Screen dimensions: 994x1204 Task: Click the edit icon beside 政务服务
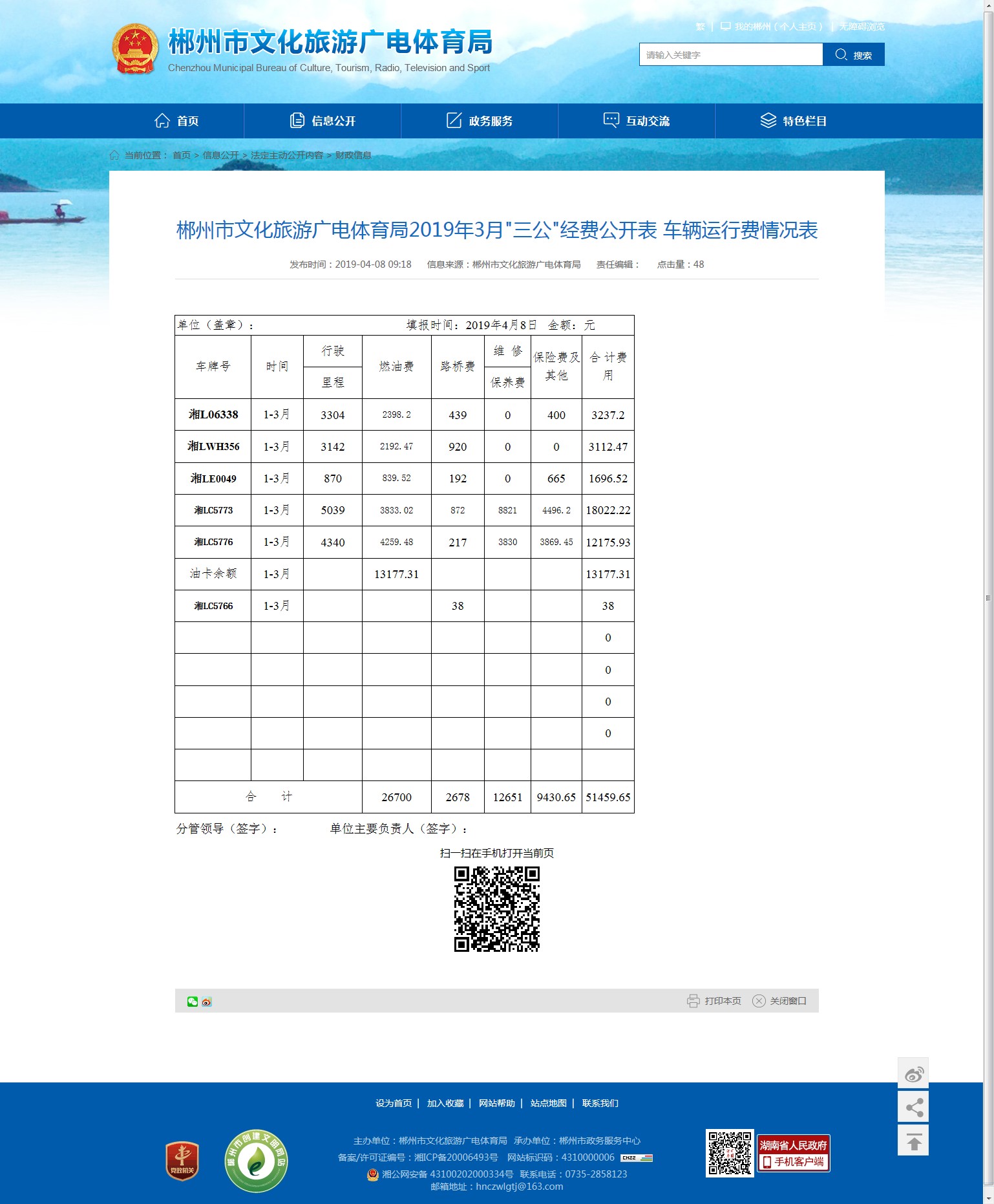[454, 120]
